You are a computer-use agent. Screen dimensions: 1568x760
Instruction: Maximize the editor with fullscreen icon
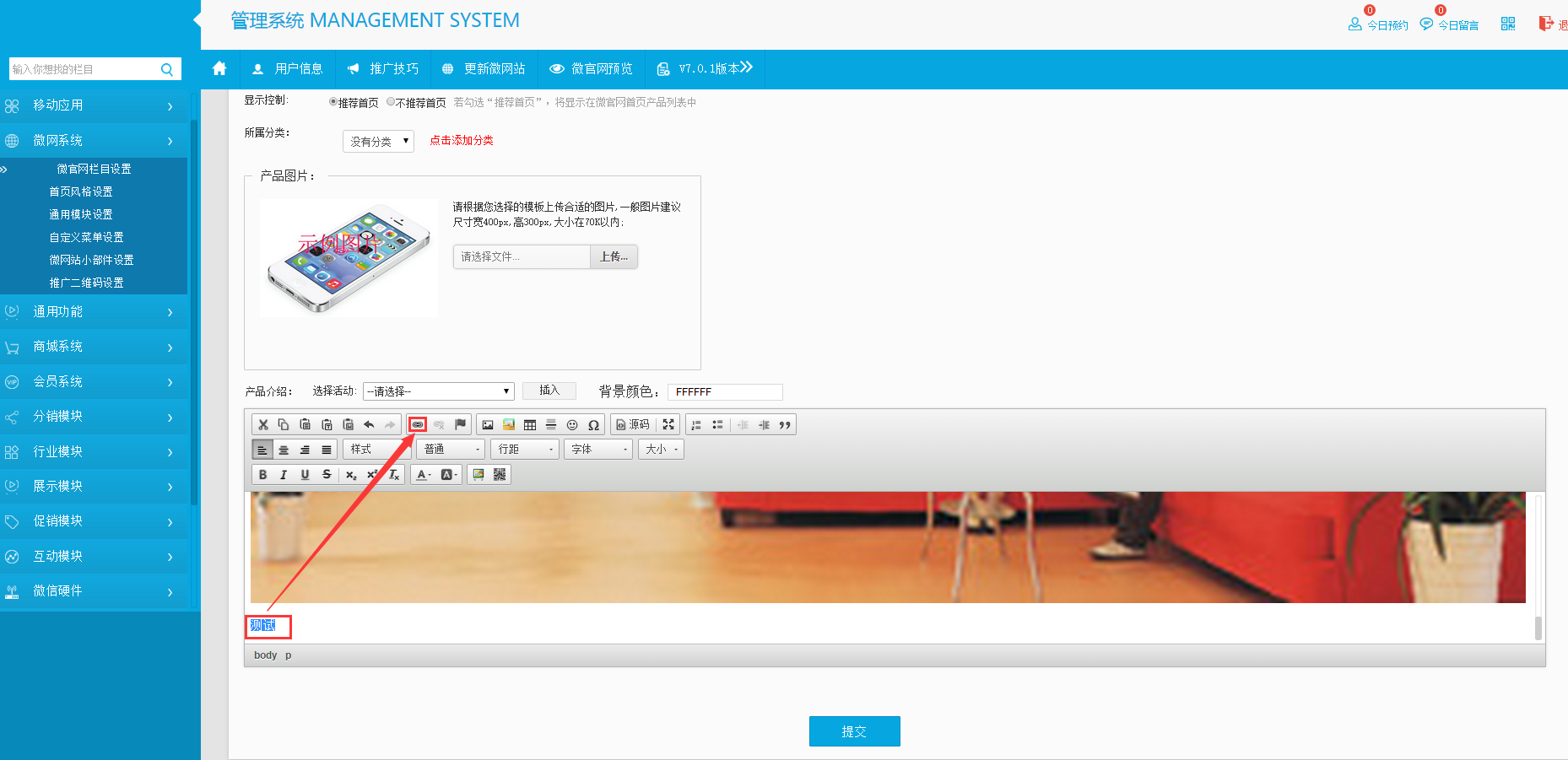pos(668,424)
